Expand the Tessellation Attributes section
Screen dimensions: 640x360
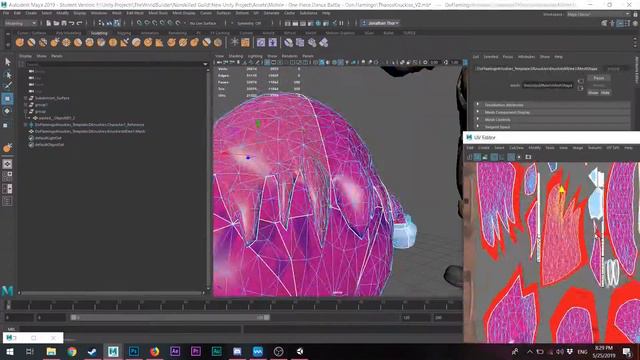pyautogui.click(x=478, y=105)
